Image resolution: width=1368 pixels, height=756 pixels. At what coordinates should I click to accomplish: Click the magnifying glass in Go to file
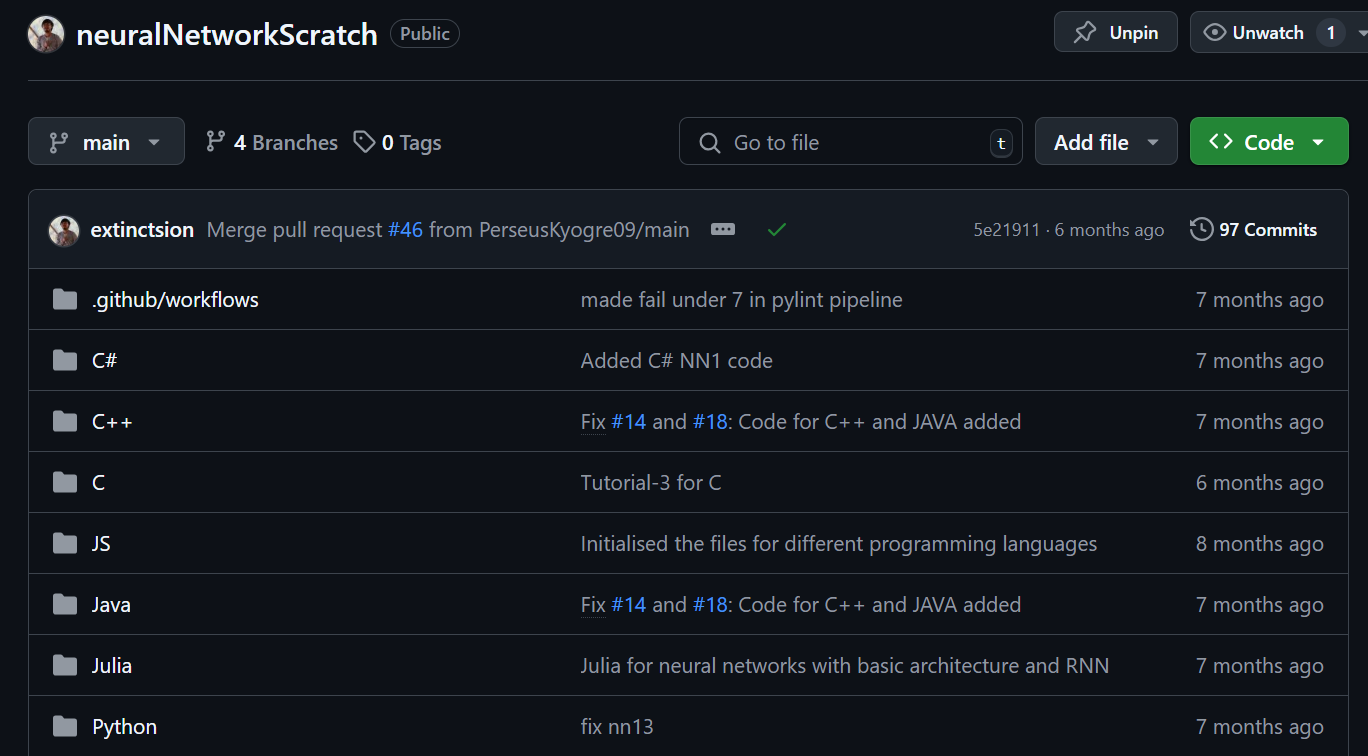709,142
